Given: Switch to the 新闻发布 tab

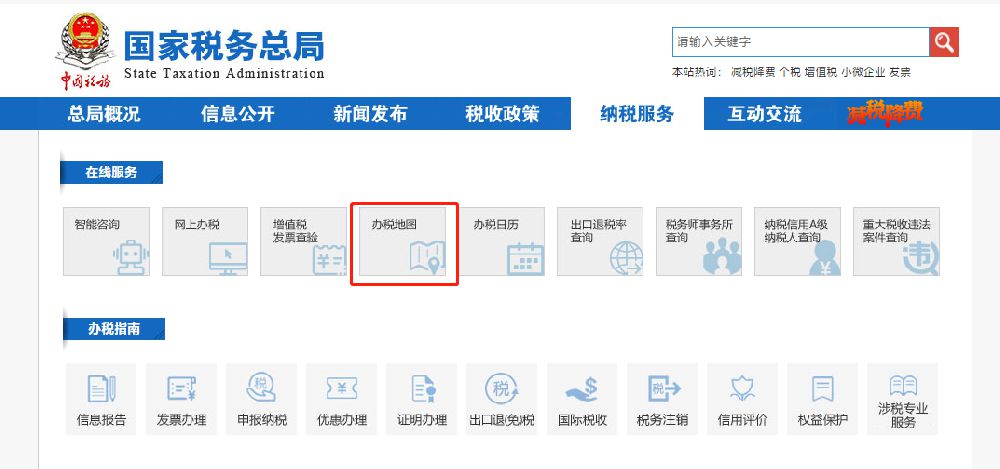Looking at the screenshot, I should coord(370,114).
